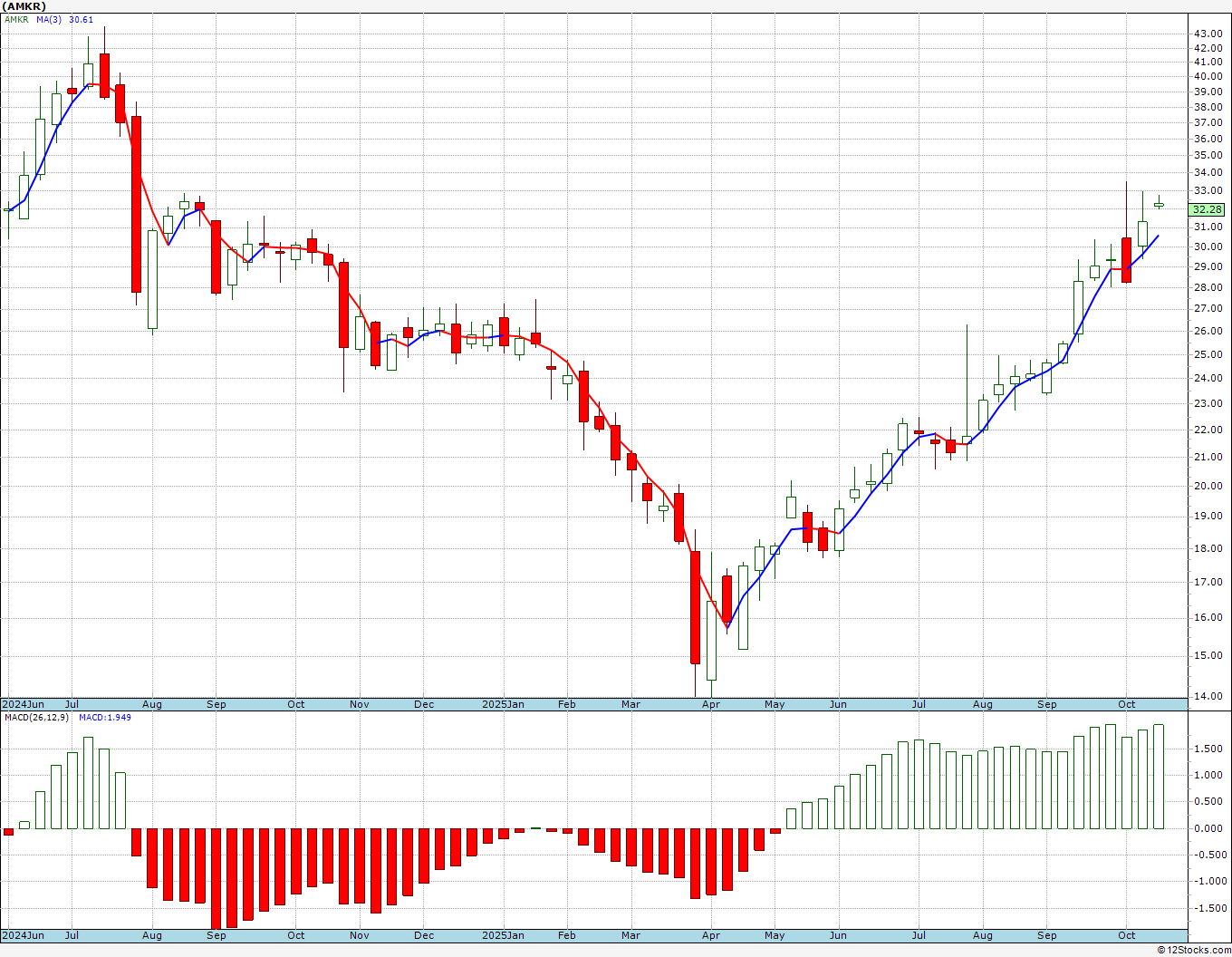Select the 14.00 price axis label
Image resolution: width=1232 pixels, height=957 pixels.
point(1208,696)
